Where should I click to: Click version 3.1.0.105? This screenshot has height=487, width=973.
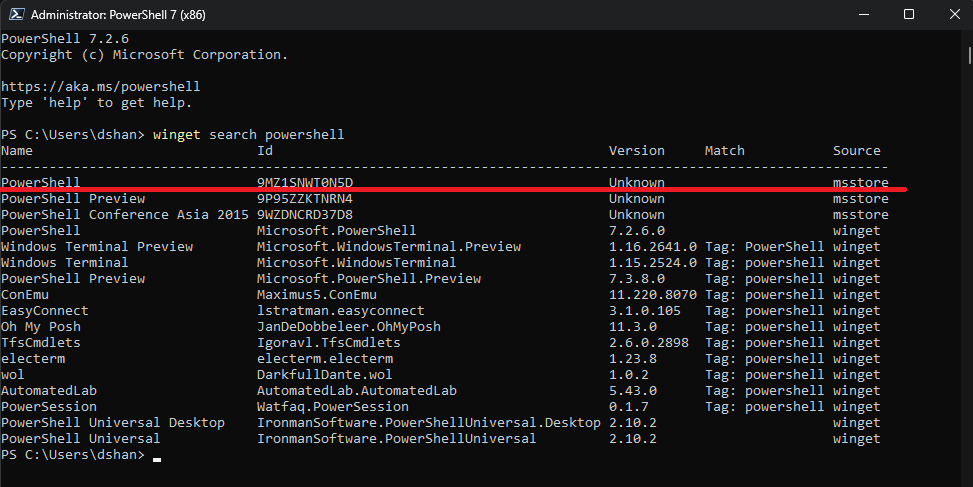click(645, 311)
